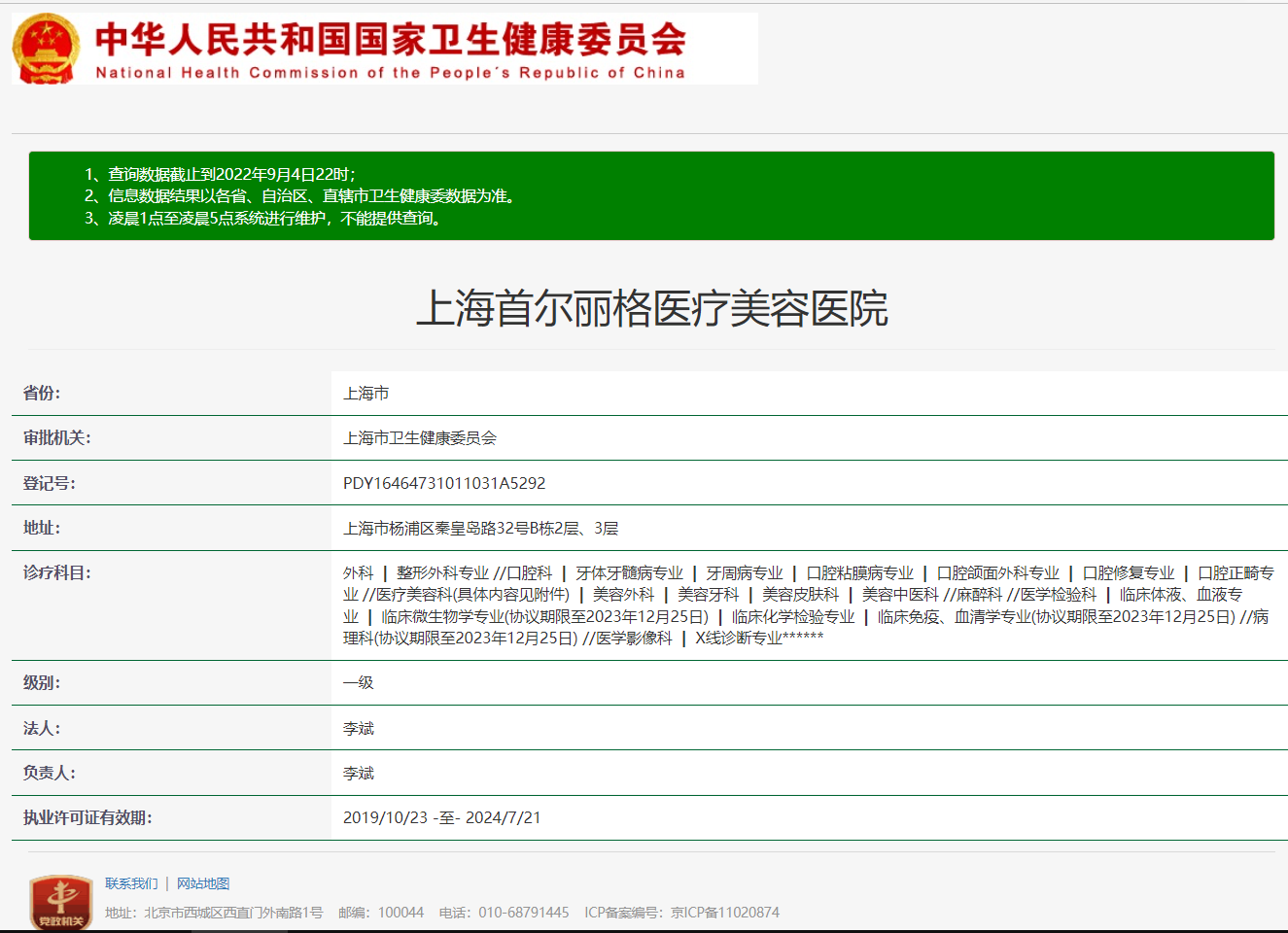1288x933 pixels.
Task: Click the hospital title 上海首尔丽格医疗美容医院
Action: 651,309
